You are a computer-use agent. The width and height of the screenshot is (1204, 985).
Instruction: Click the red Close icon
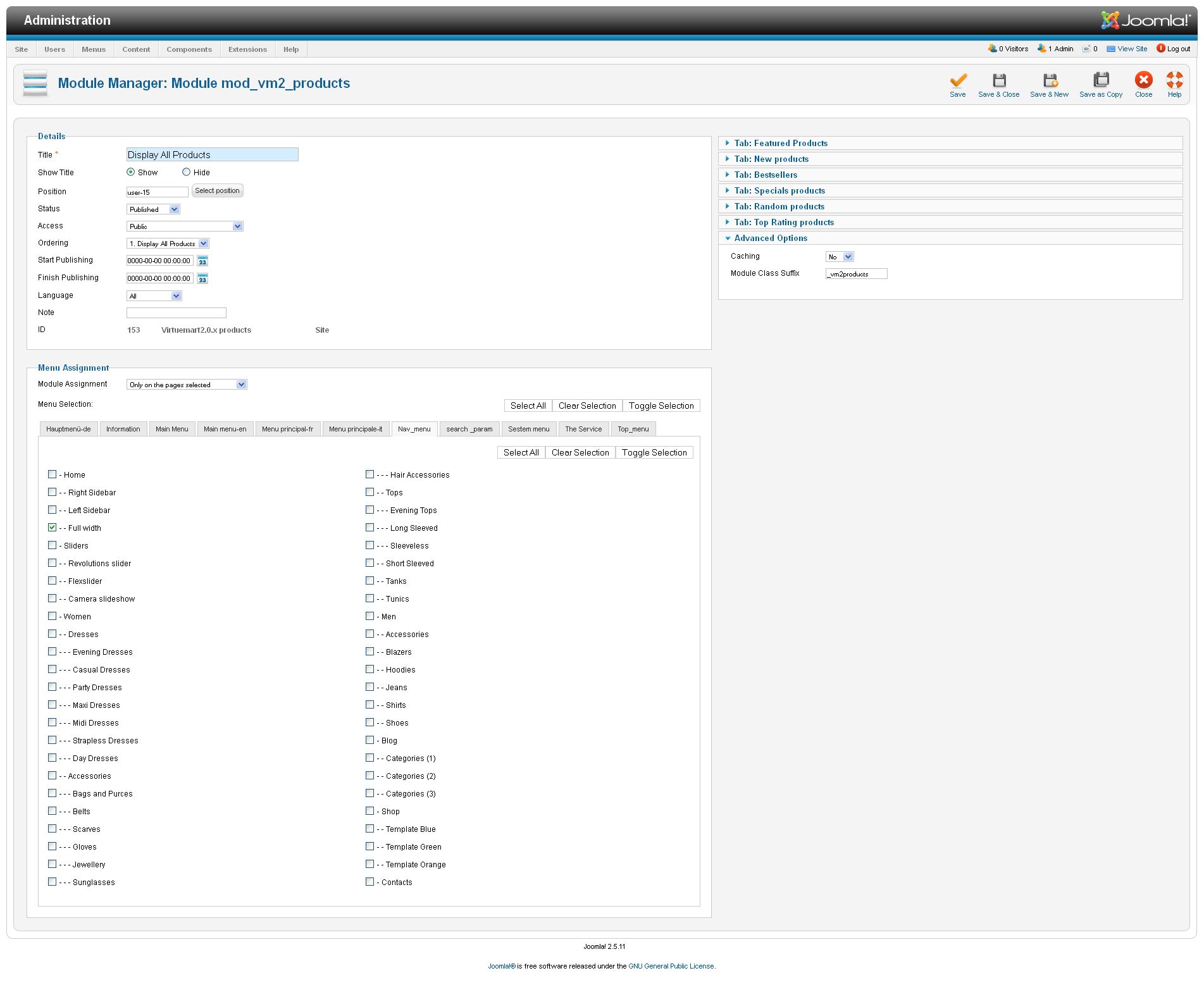1143,80
